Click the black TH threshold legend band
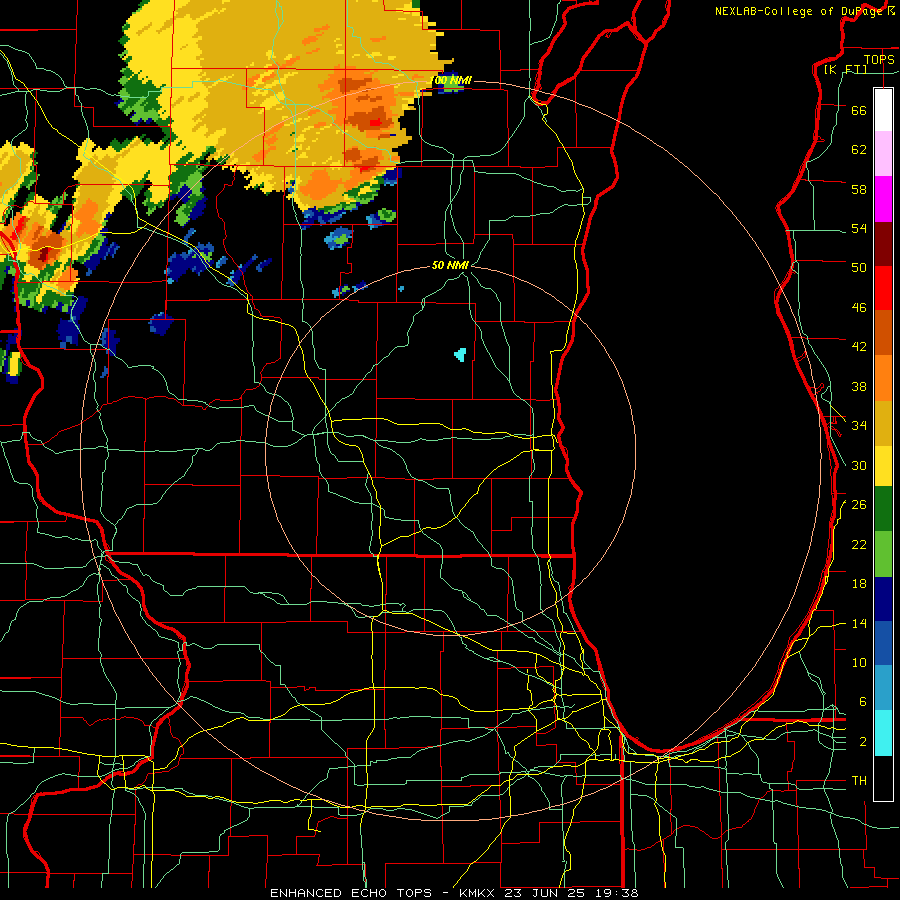This screenshot has height=900, width=900. (x=883, y=778)
